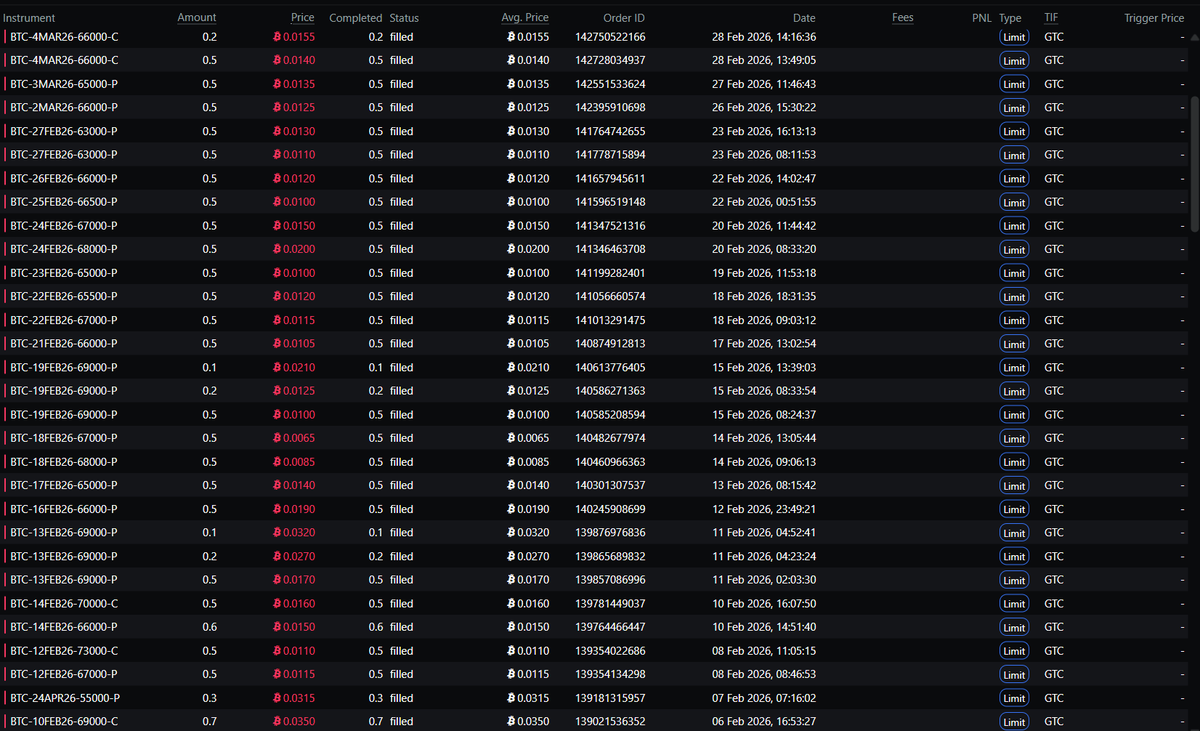Click Avg. Price value 0.0085
The height and width of the screenshot is (731, 1200).
point(528,462)
